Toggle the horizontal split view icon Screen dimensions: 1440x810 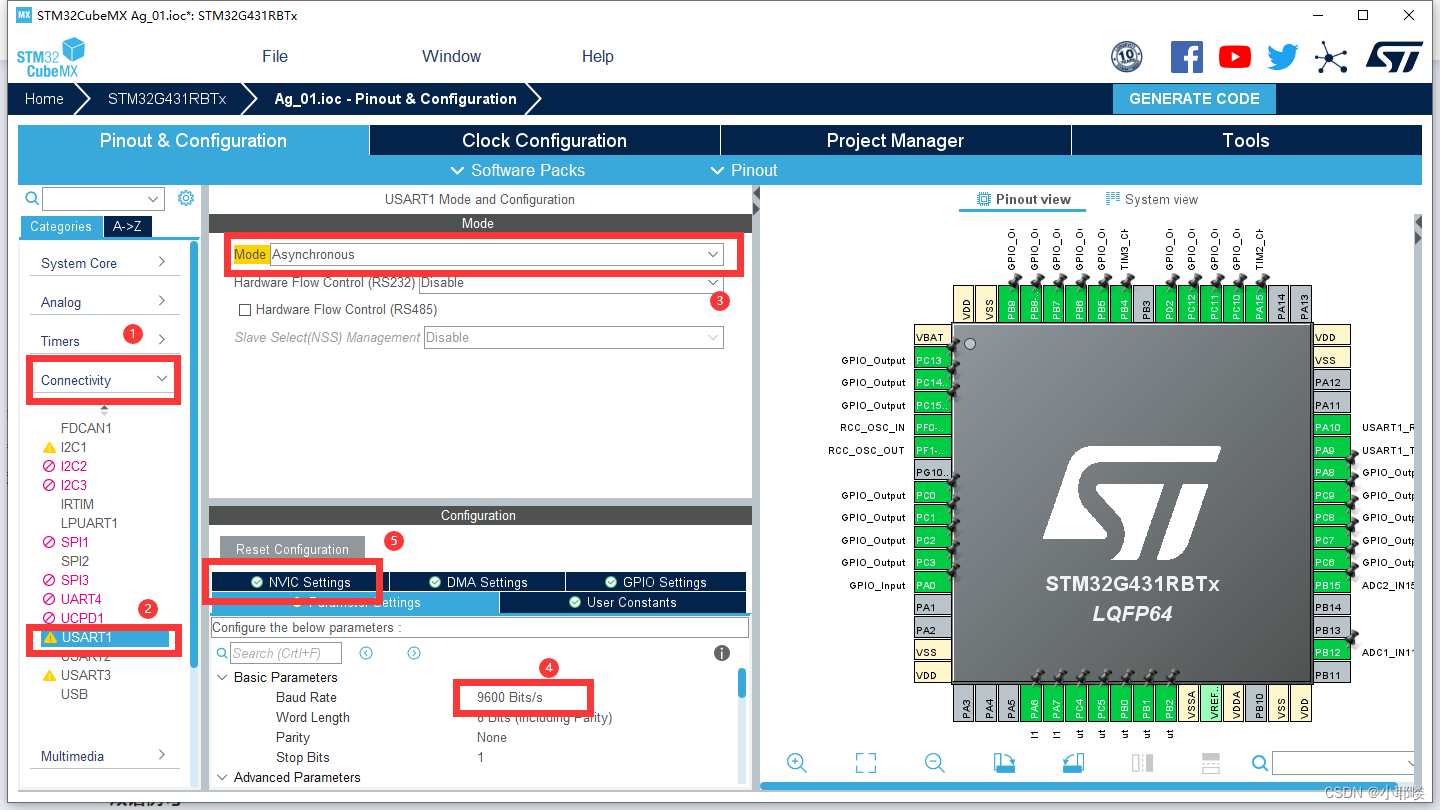click(x=1210, y=763)
